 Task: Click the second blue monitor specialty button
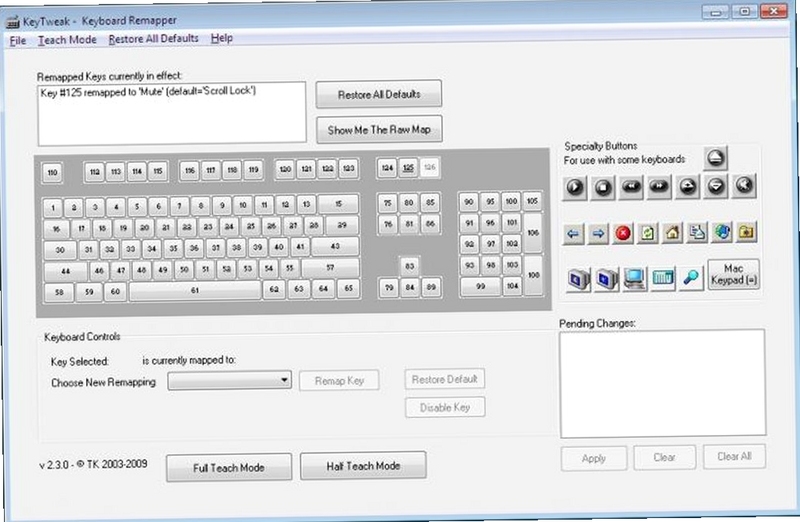(x=607, y=279)
